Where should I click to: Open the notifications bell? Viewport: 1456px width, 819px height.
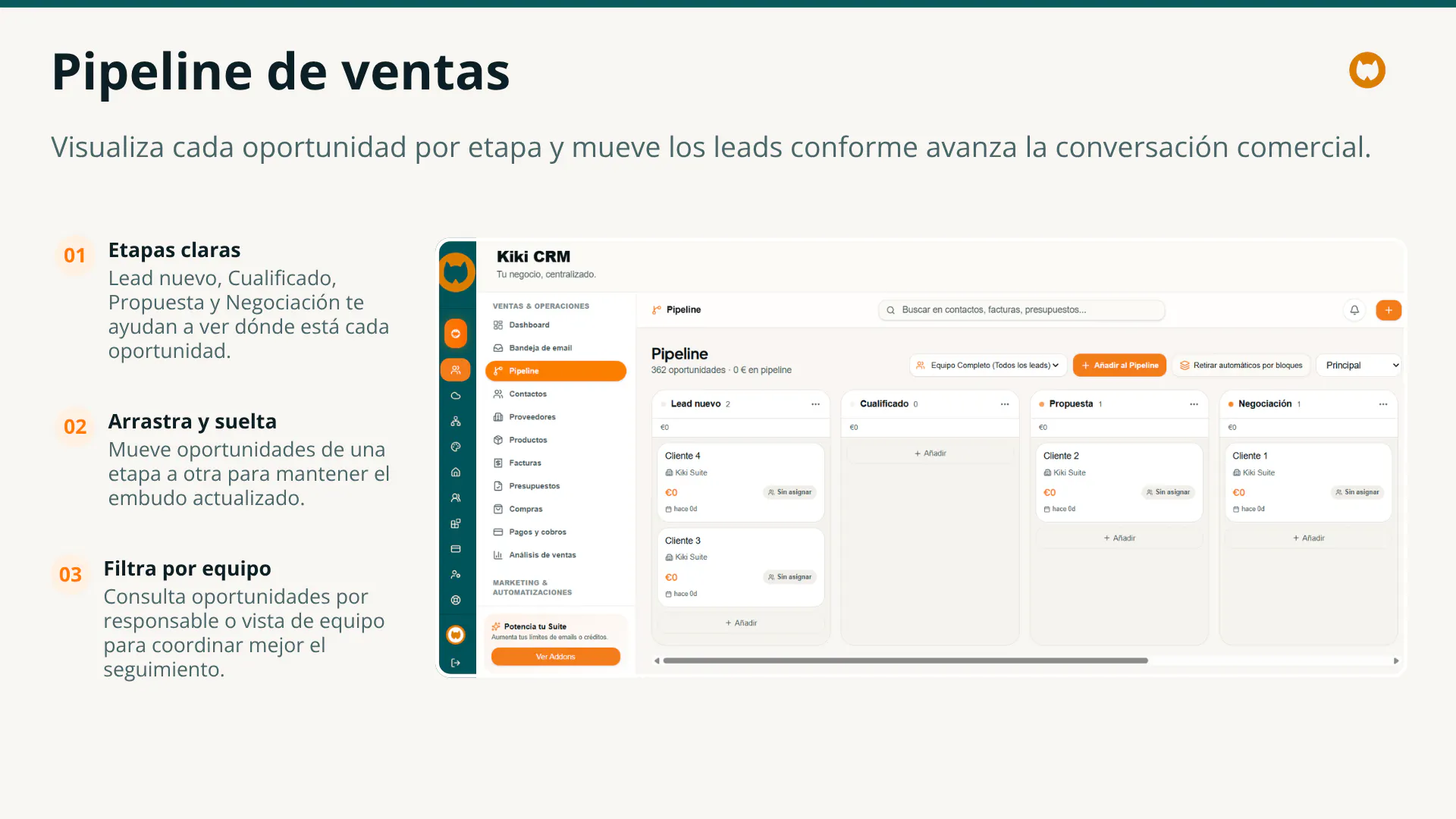click(x=1354, y=310)
